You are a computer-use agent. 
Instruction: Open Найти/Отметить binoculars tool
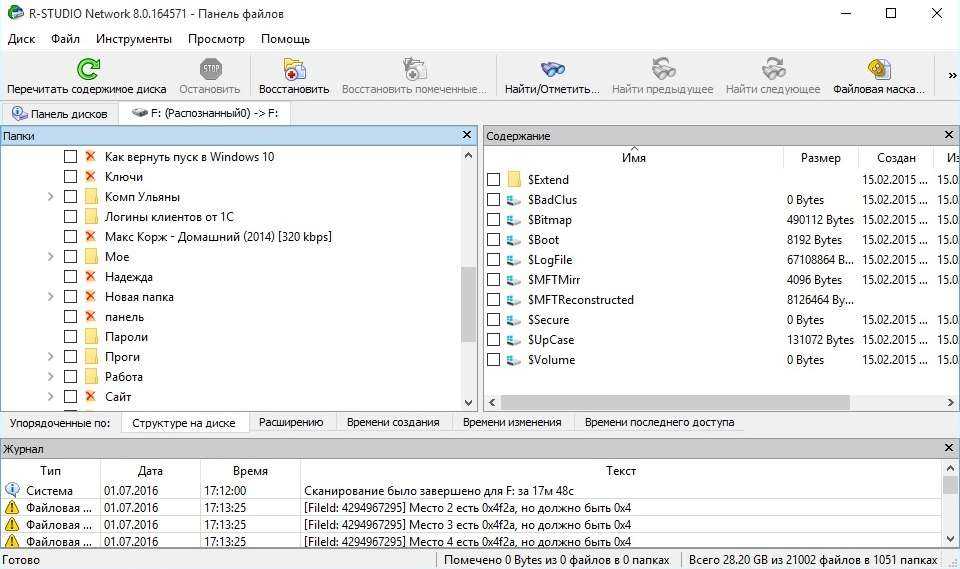point(552,69)
